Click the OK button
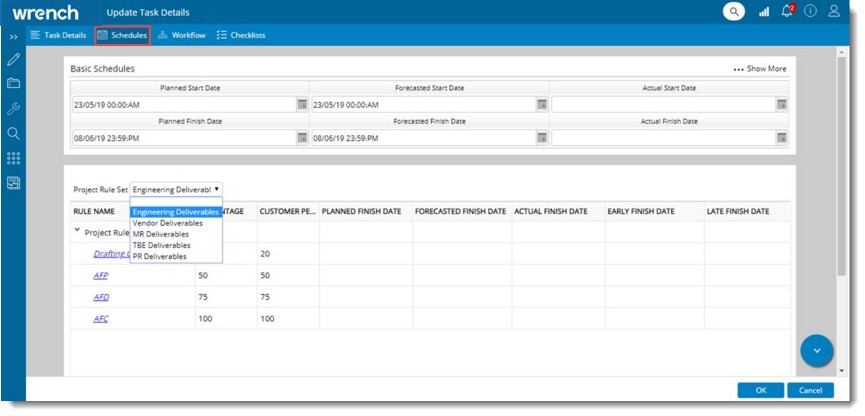This screenshot has width=865, height=416. tap(760, 390)
